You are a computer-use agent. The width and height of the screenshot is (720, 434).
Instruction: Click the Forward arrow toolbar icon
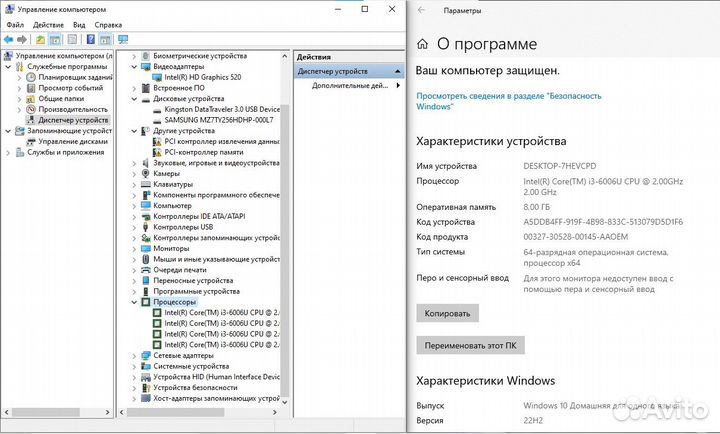click(22, 40)
